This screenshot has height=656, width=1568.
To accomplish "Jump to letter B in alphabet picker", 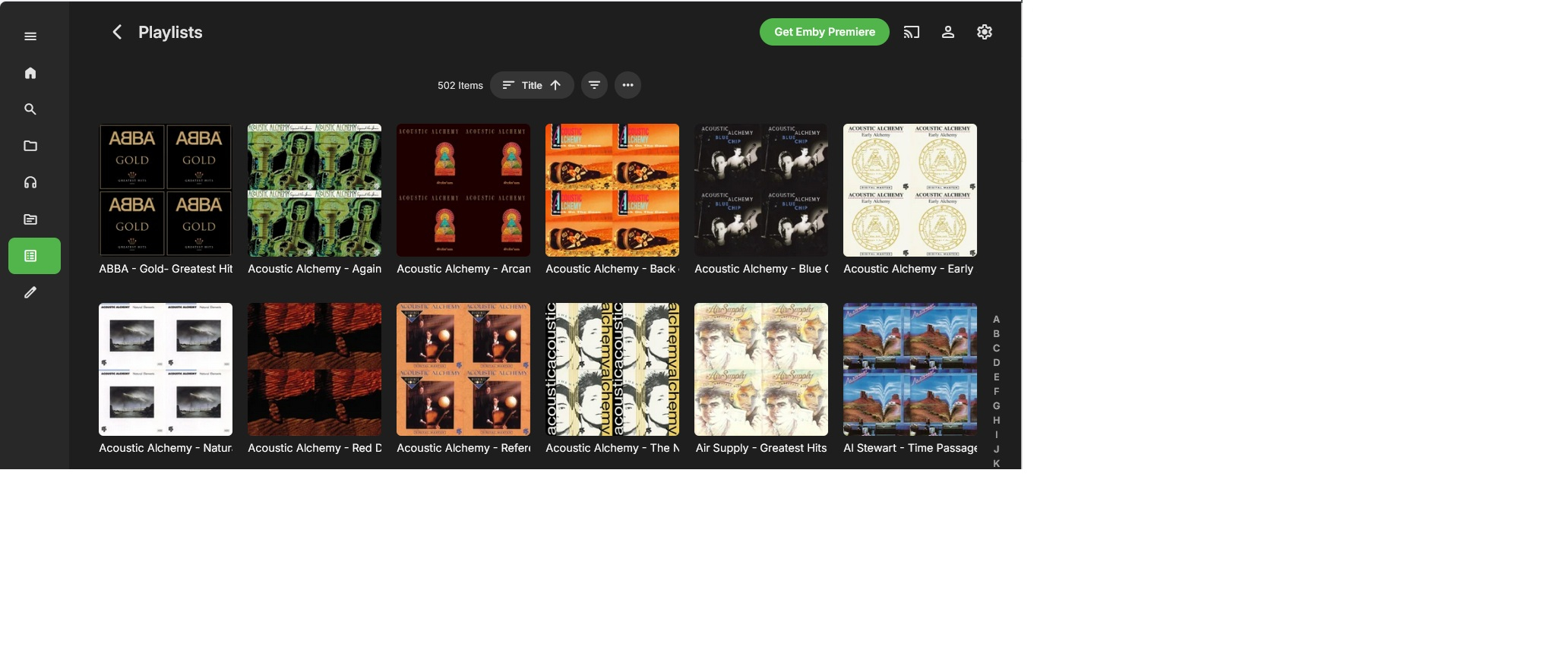I will [996, 334].
